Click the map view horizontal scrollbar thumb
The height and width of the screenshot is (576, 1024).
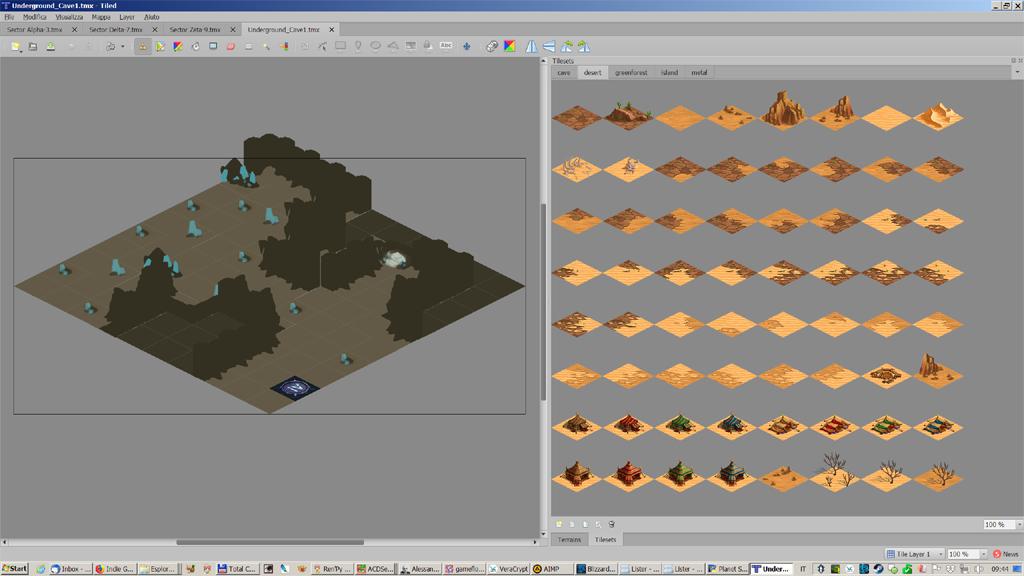click(x=270, y=542)
